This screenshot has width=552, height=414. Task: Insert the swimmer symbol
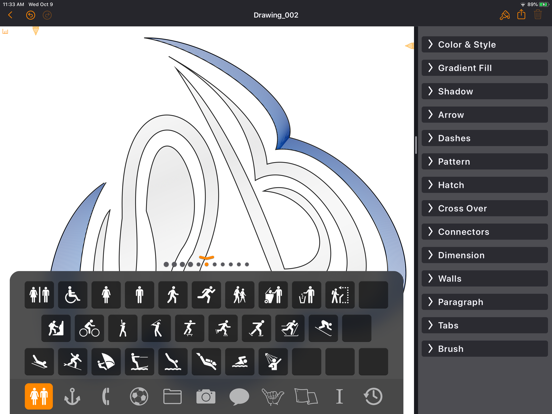(x=240, y=362)
